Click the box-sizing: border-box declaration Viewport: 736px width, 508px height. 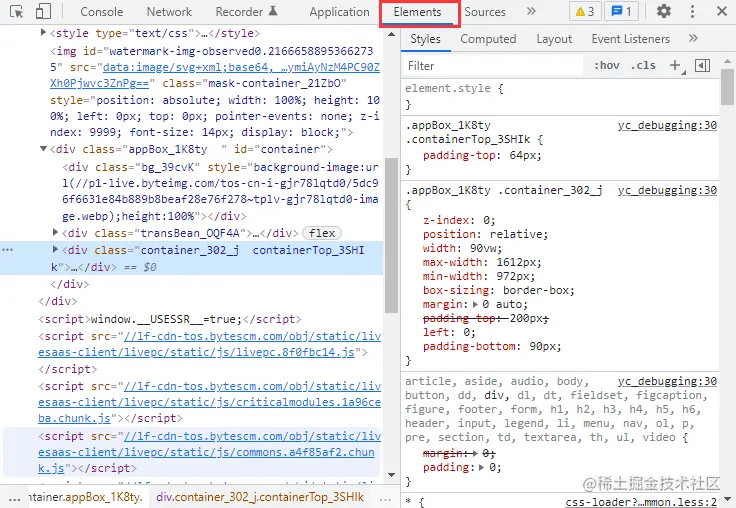[498, 291]
